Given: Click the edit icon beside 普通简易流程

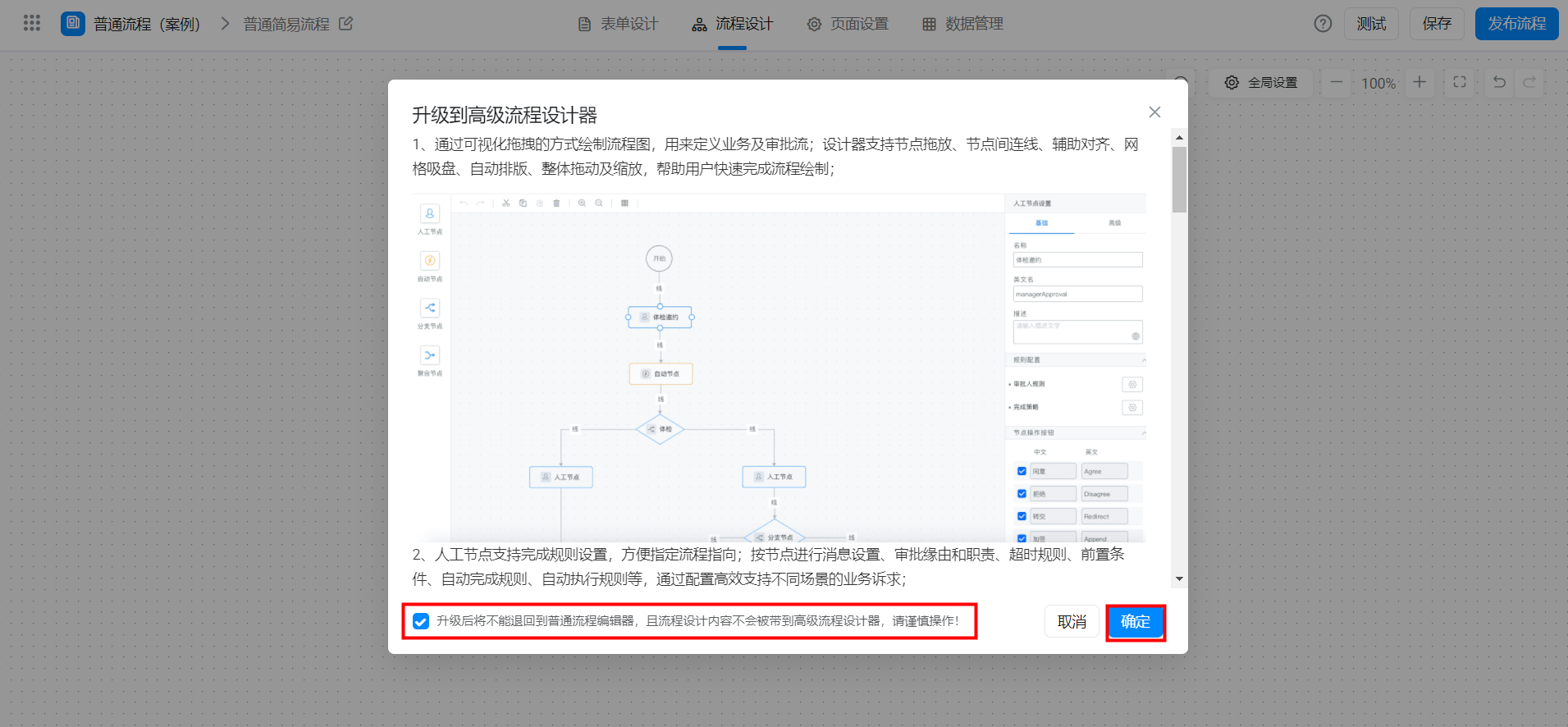Looking at the screenshot, I should click(346, 24).
